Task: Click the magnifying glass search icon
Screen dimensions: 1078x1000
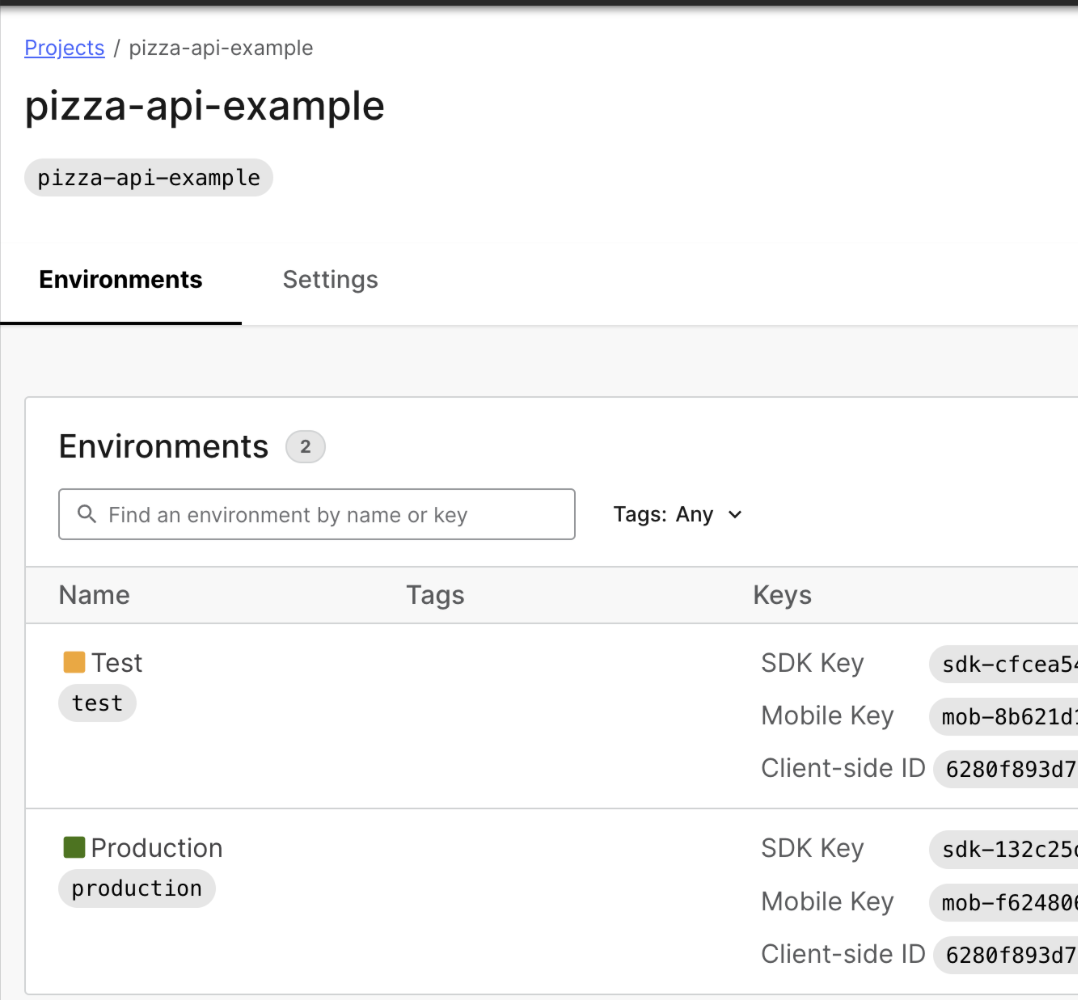Action: [x=86, y=514]
